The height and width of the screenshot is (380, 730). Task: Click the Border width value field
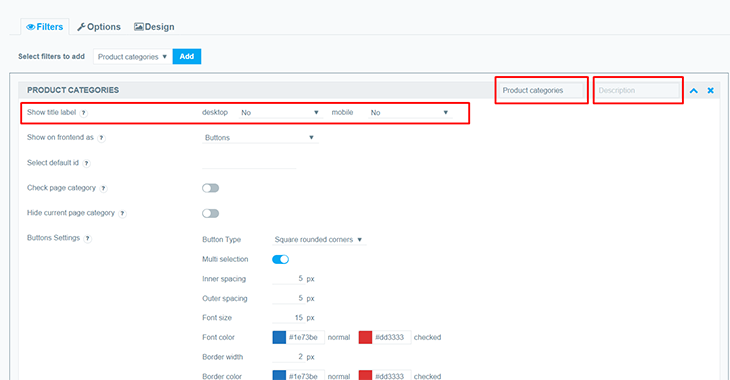pos(288,357)
